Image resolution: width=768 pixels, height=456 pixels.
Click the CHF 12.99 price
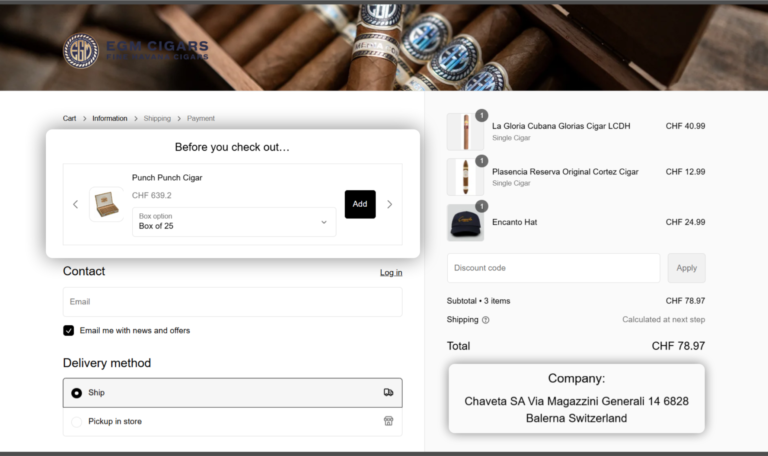coord(685,172)
